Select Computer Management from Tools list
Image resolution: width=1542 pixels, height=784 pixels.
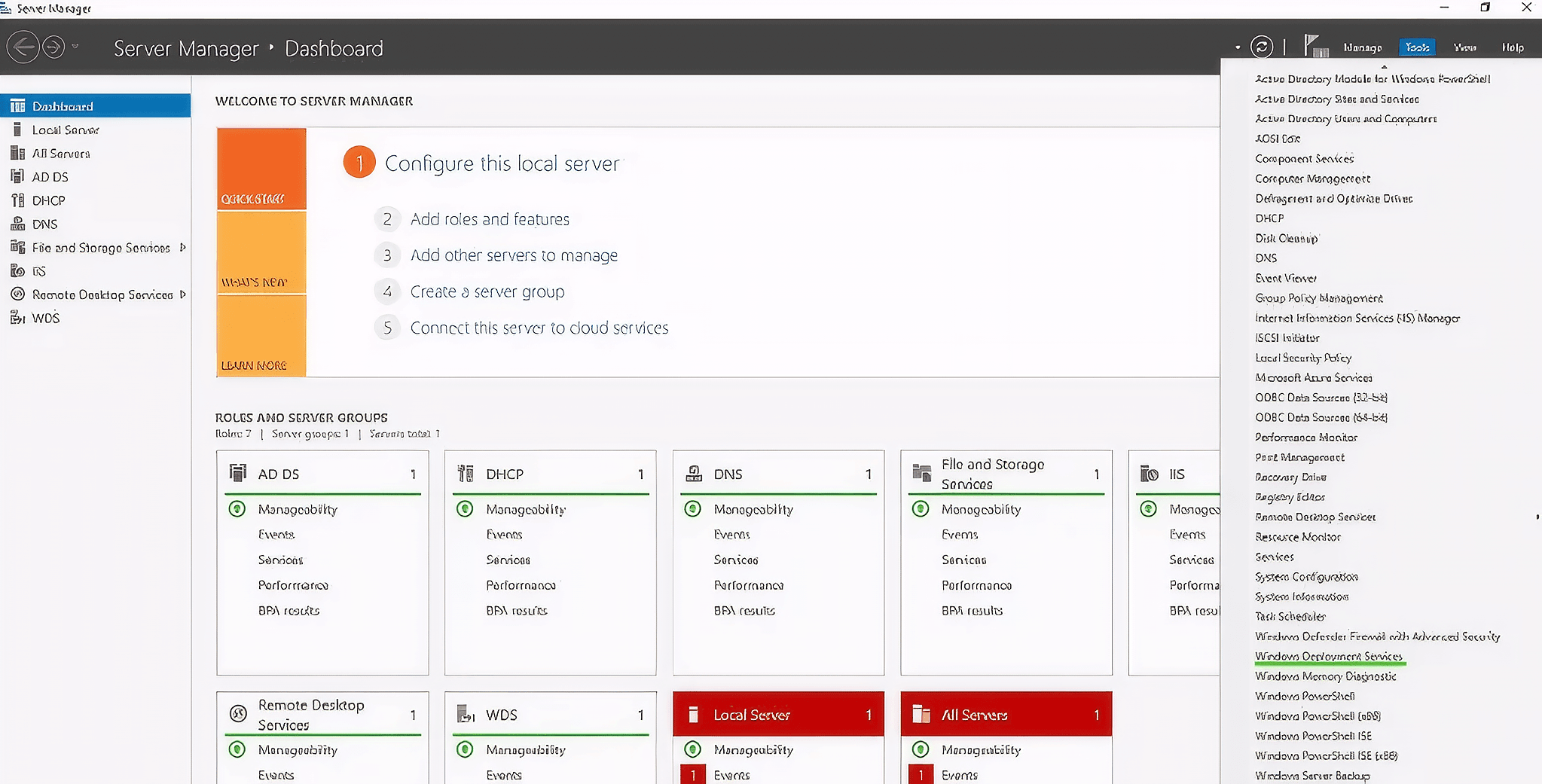[x=1313, y=178]
